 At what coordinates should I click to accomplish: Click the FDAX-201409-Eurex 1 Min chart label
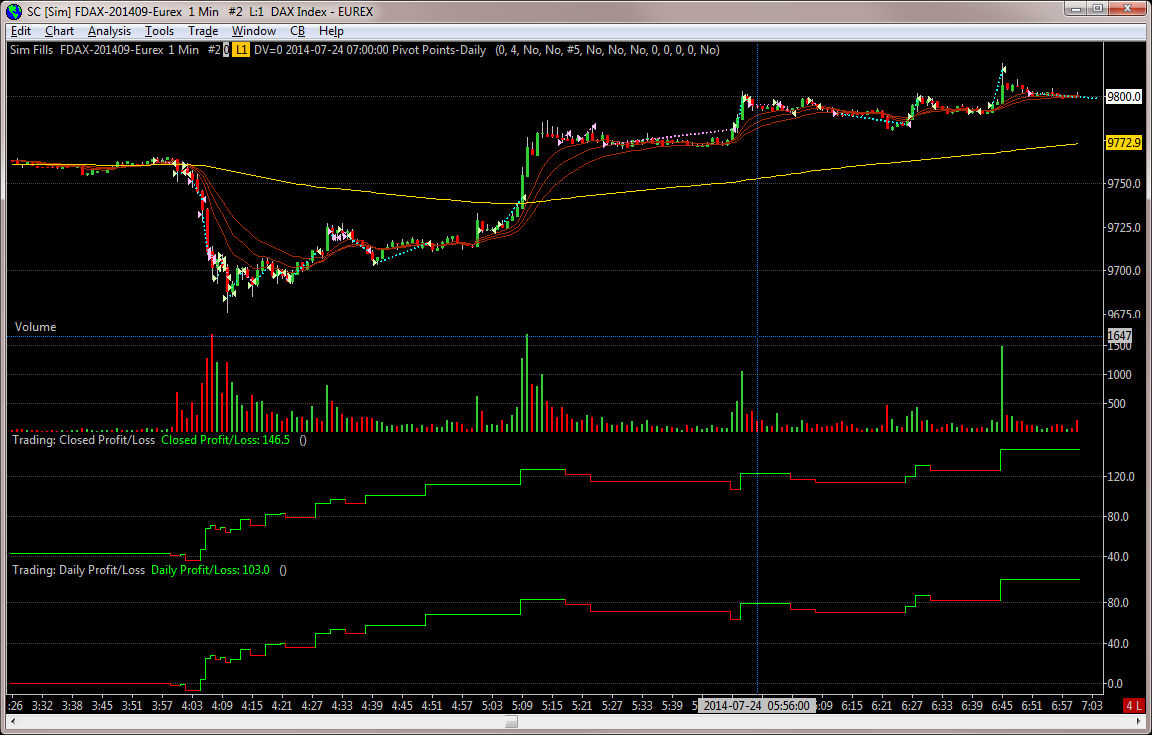pos(129,50)
